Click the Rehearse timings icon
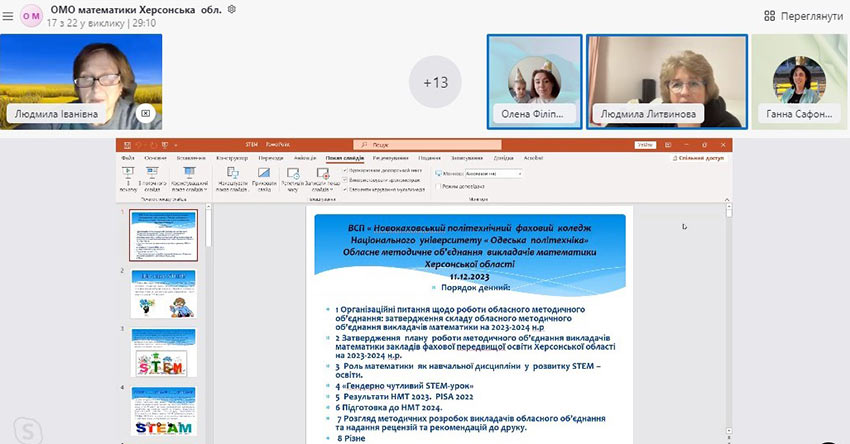This screenshot has height=444, width=850. pyautogui.click(x=296, y=175)
